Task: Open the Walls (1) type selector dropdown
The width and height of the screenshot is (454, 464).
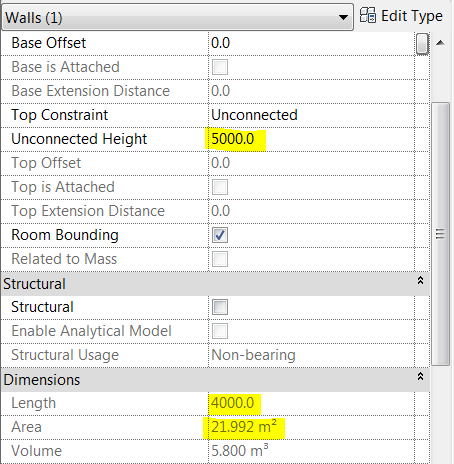Action: [177, 17]
